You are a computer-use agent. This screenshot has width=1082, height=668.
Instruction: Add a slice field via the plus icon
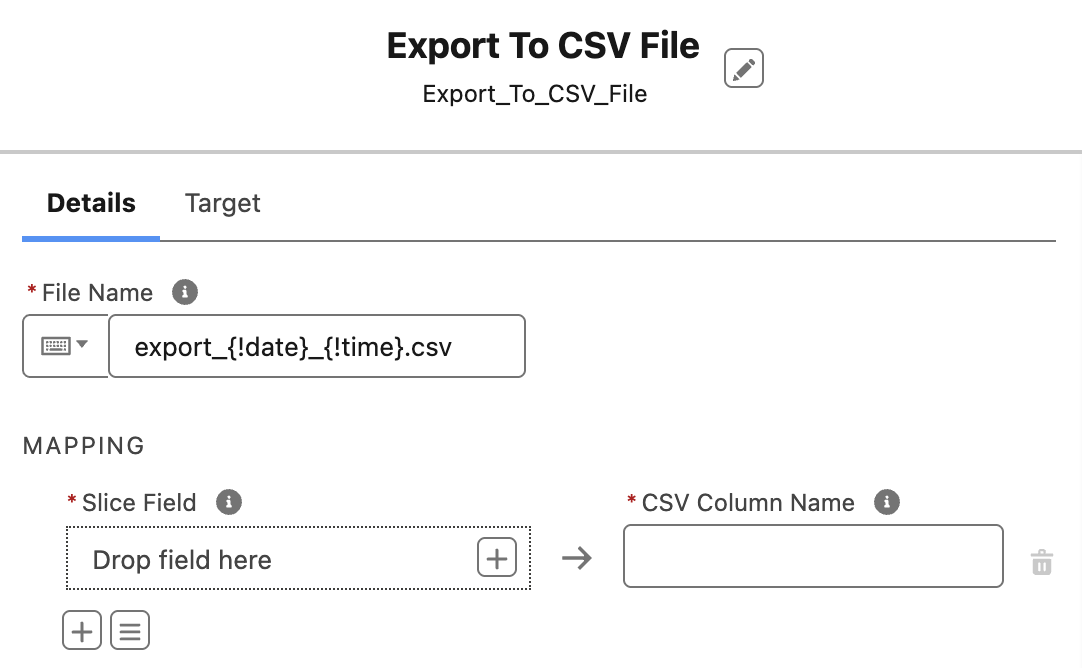tap(497, 557)
